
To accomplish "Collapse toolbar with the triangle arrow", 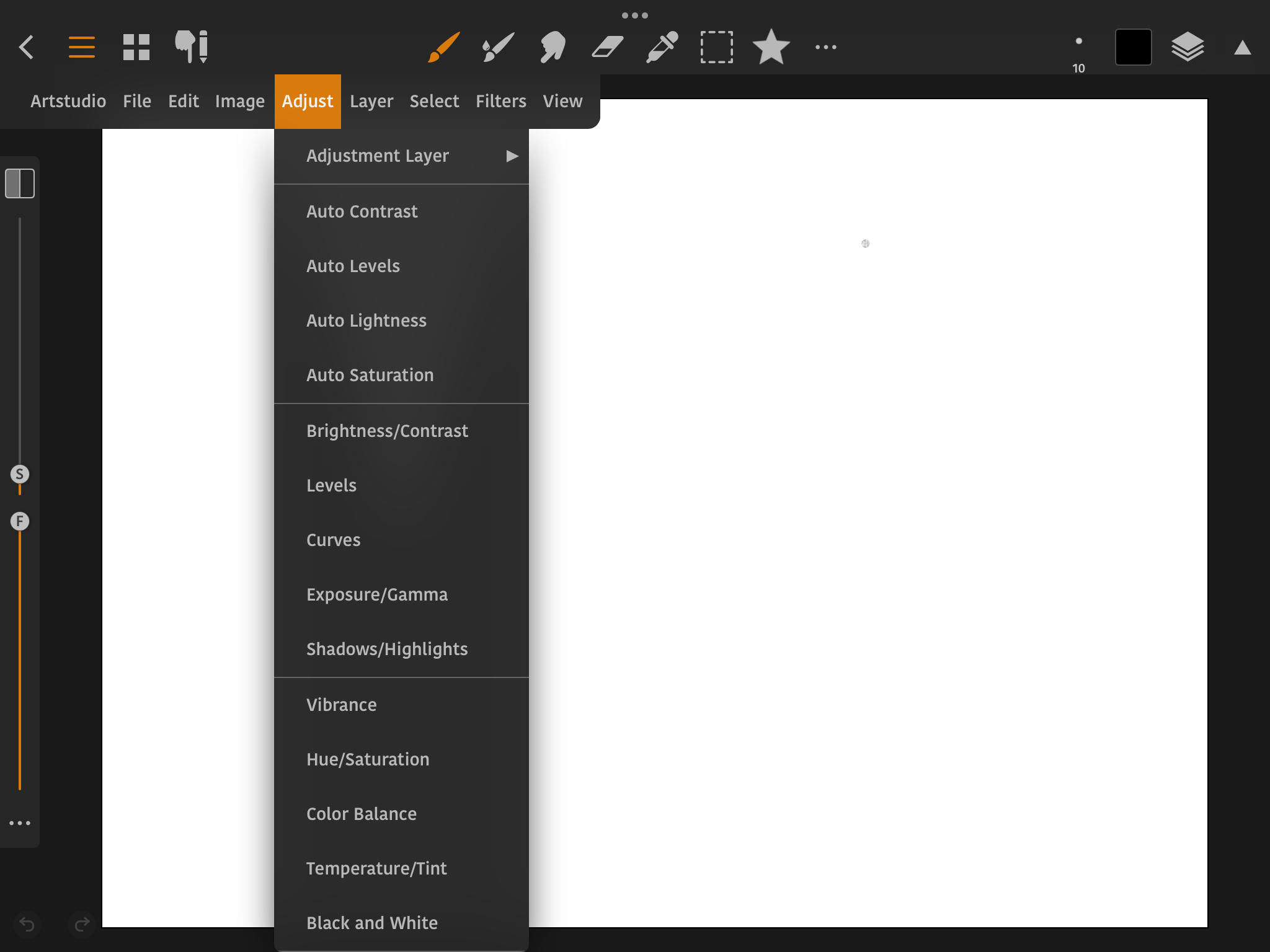I will [1242, 48].
